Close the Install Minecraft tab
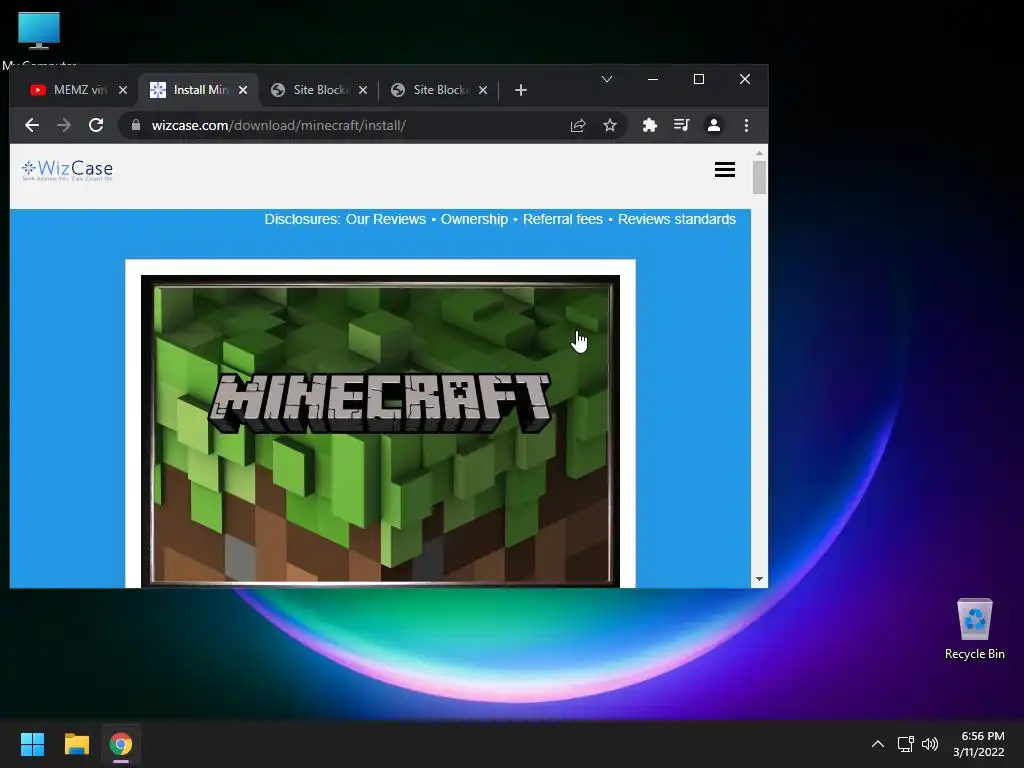Viewport: 1024px width, 768px height. coord(243,90)
